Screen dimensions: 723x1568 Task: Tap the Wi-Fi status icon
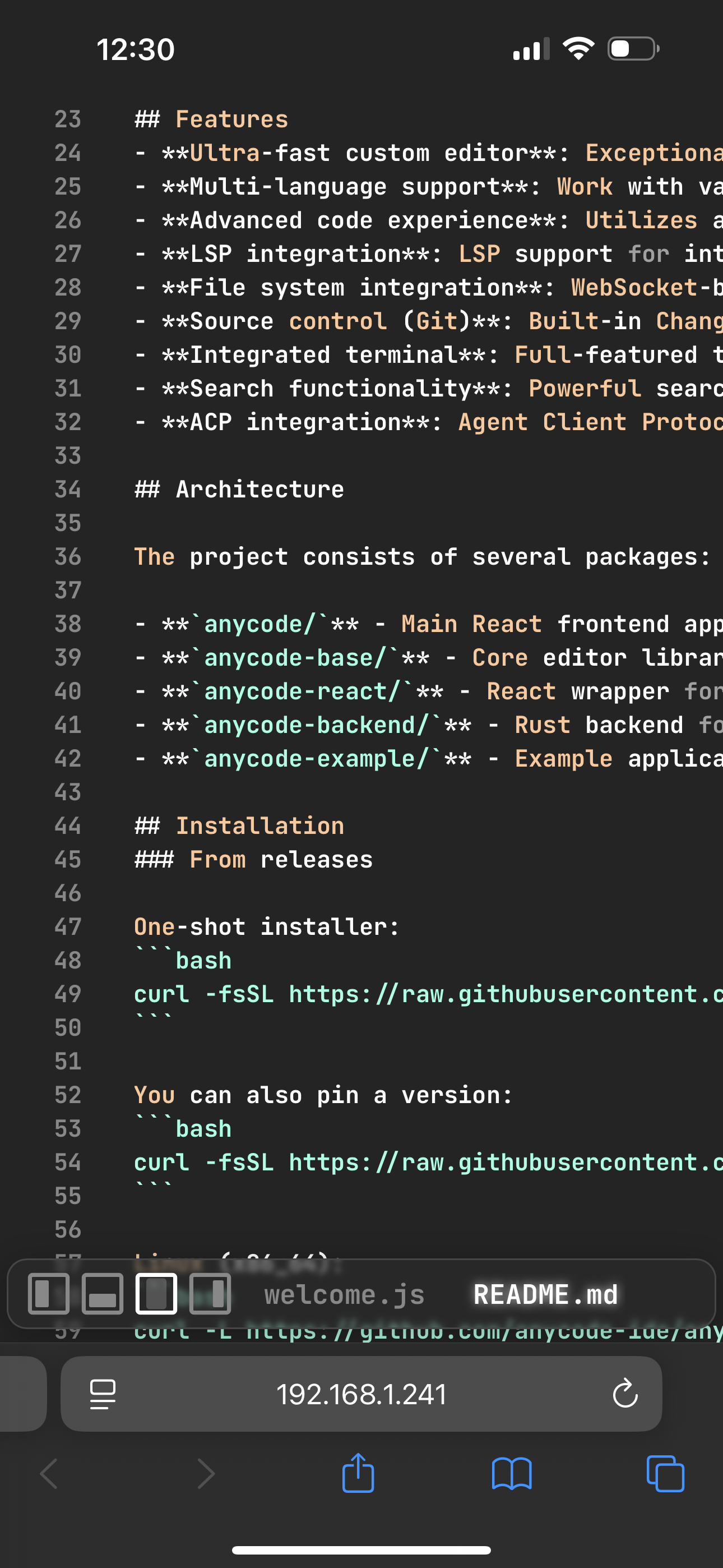579,48
